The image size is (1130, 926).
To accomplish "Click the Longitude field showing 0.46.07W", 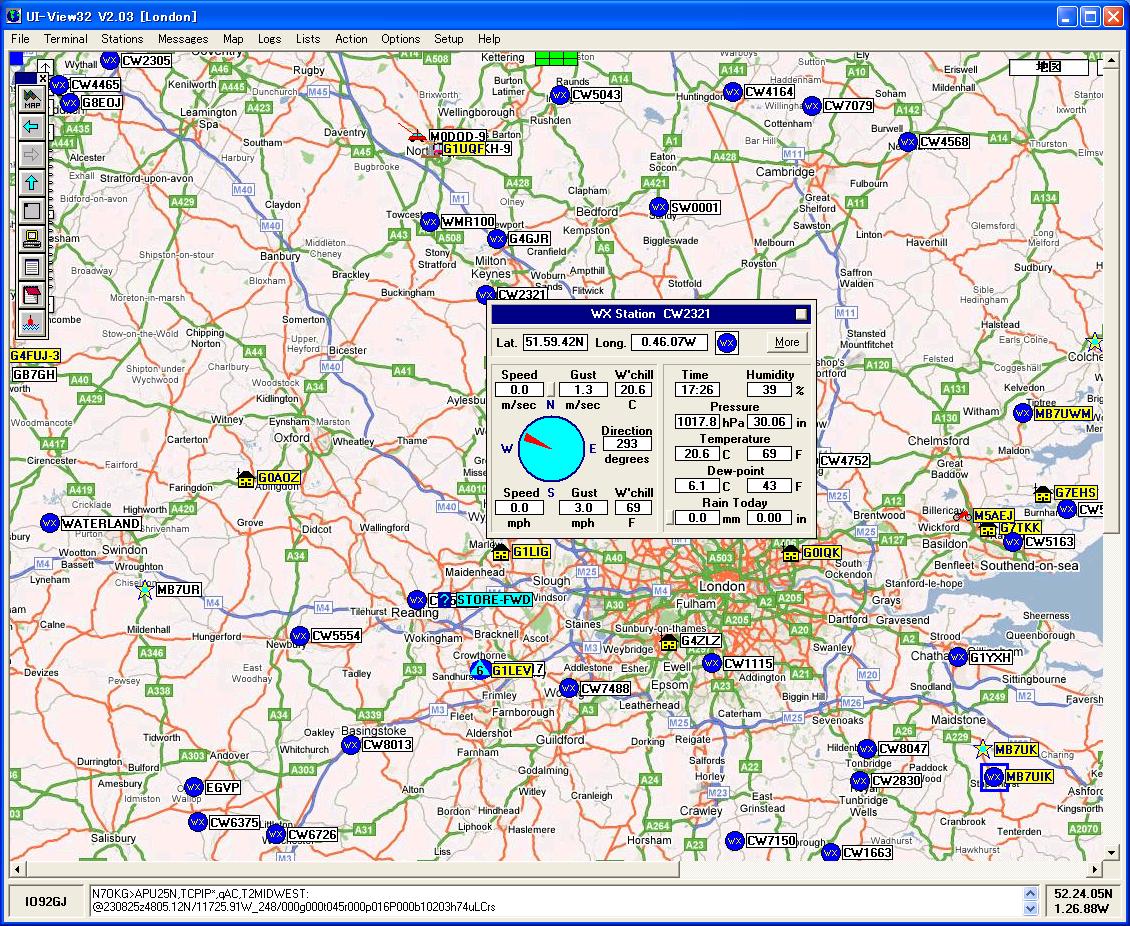I will [x=669, y=342].
